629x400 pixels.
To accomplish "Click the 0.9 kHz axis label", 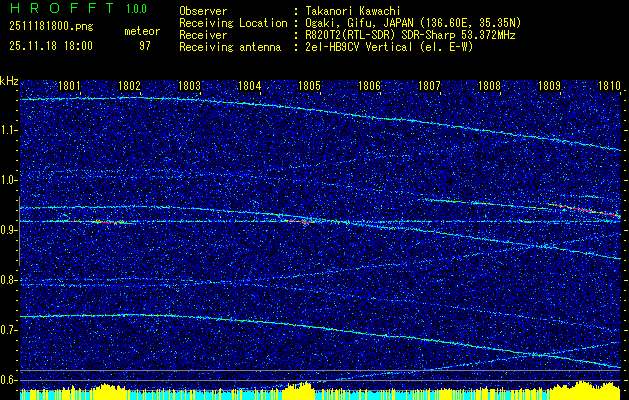I will click(9, 230).
